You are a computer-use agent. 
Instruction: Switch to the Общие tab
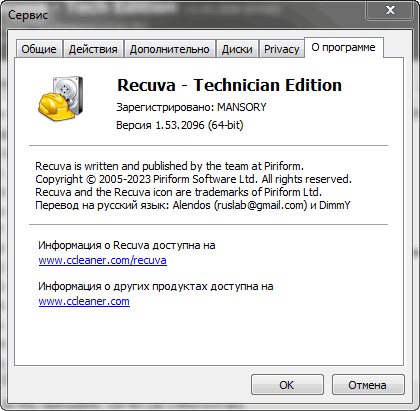pyautogui.click(x=39, y=49)
